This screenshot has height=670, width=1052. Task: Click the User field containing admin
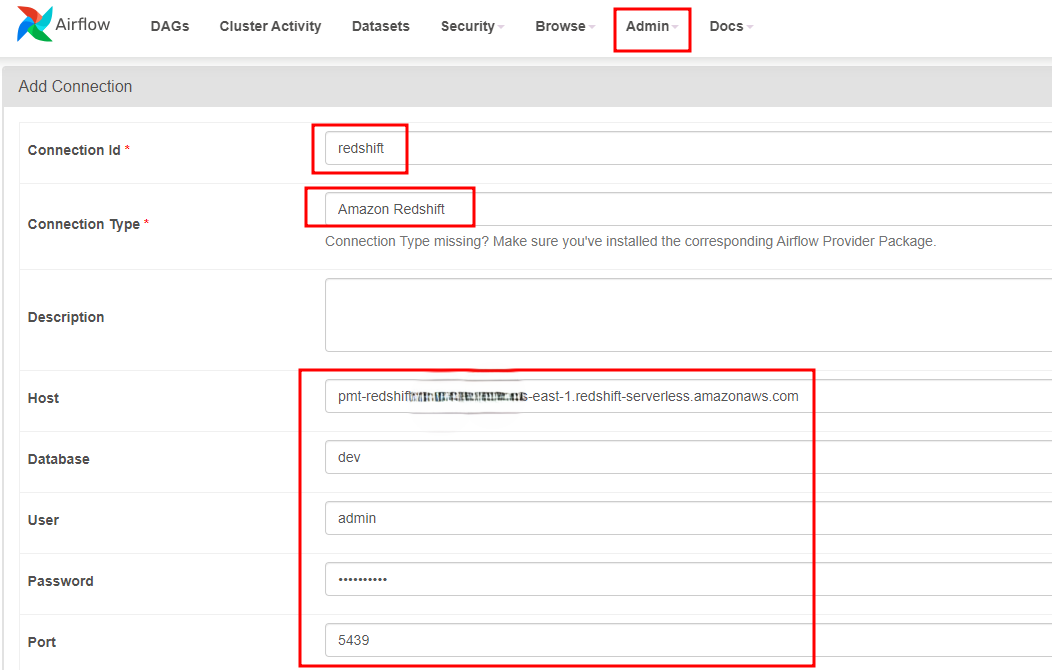tap(688, 518)
